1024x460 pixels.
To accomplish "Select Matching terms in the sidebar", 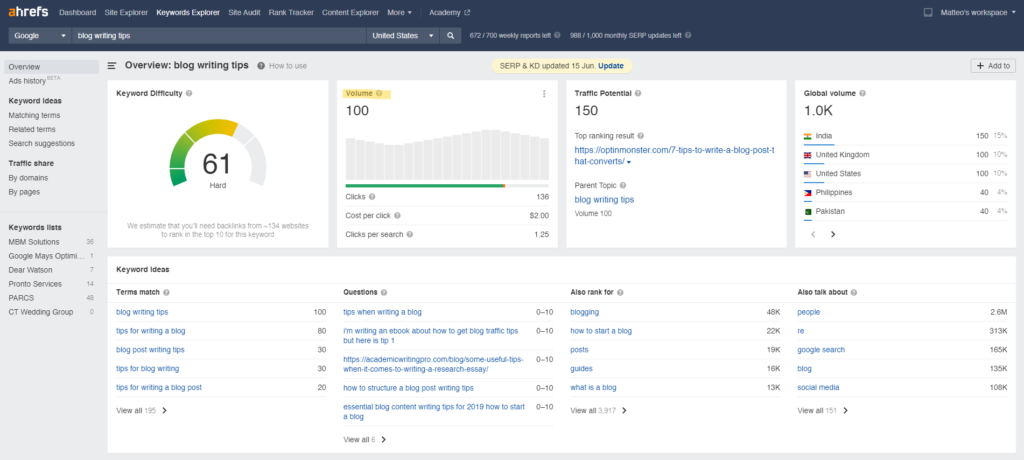I will (x=34, y=116).
